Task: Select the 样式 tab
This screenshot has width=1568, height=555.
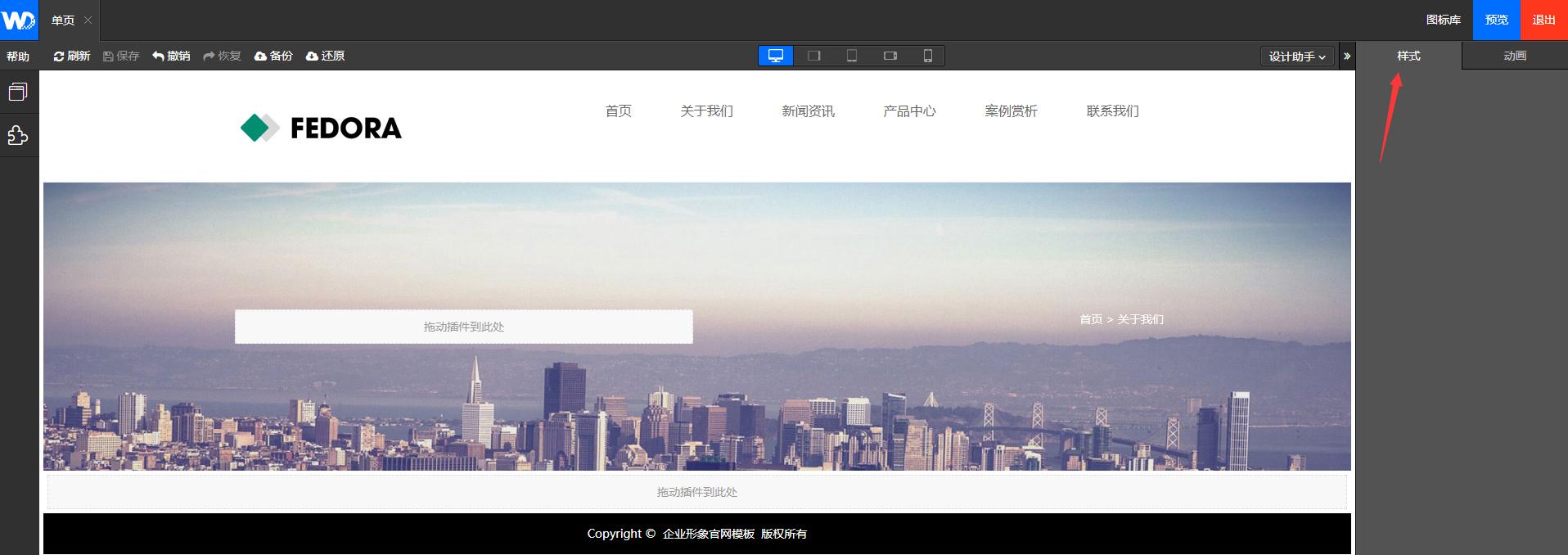Action: pyautogui.click(x=1408, y=56)
